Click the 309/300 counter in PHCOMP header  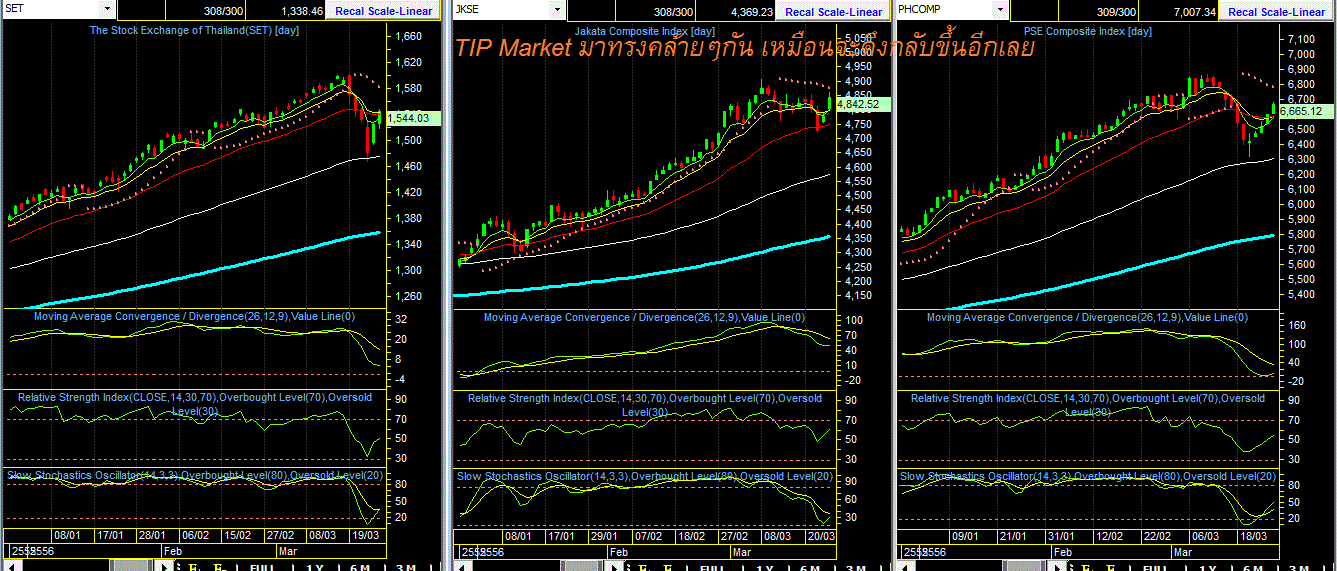(x=1117, y=11)
